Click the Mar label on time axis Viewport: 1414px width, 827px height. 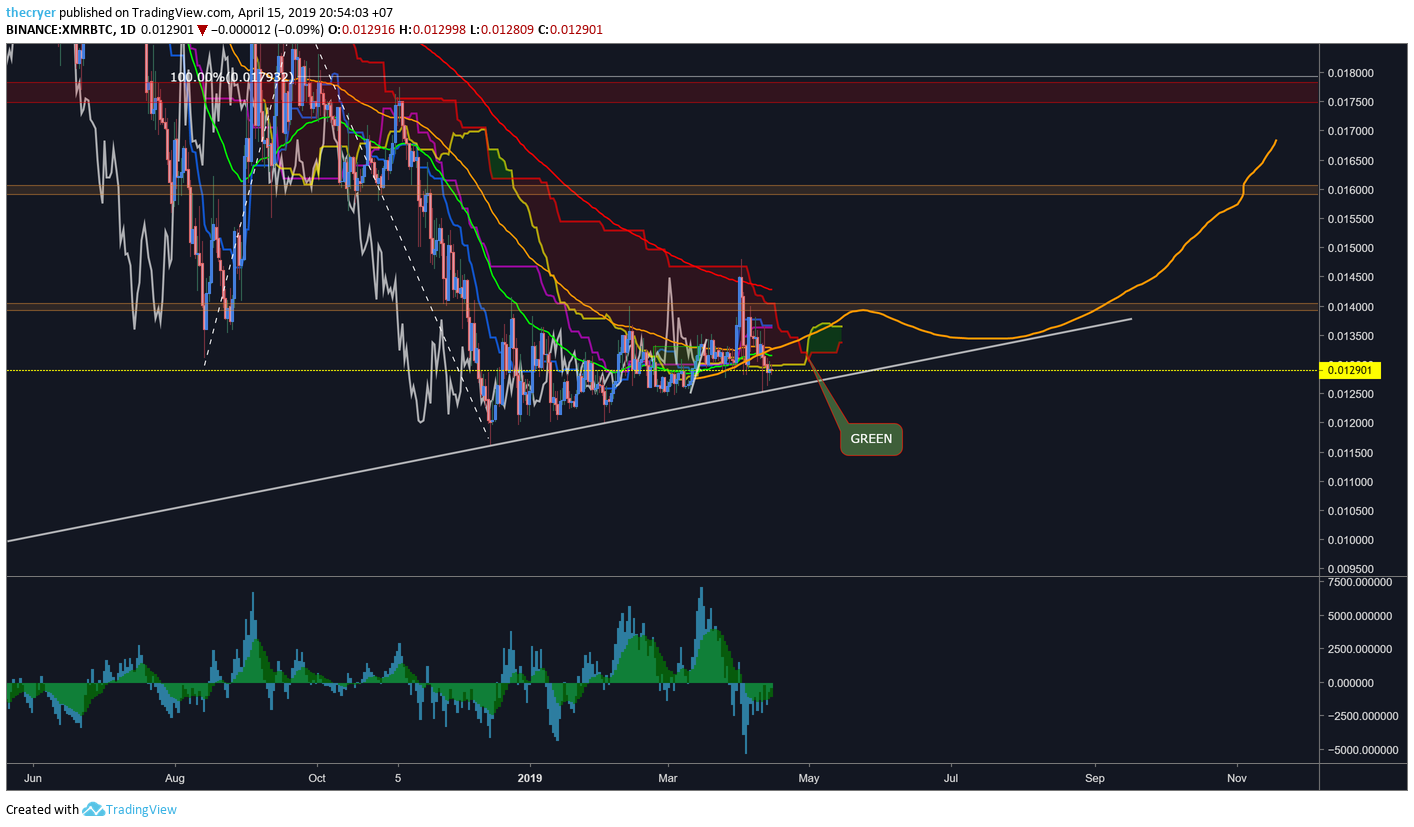point(667,777)
